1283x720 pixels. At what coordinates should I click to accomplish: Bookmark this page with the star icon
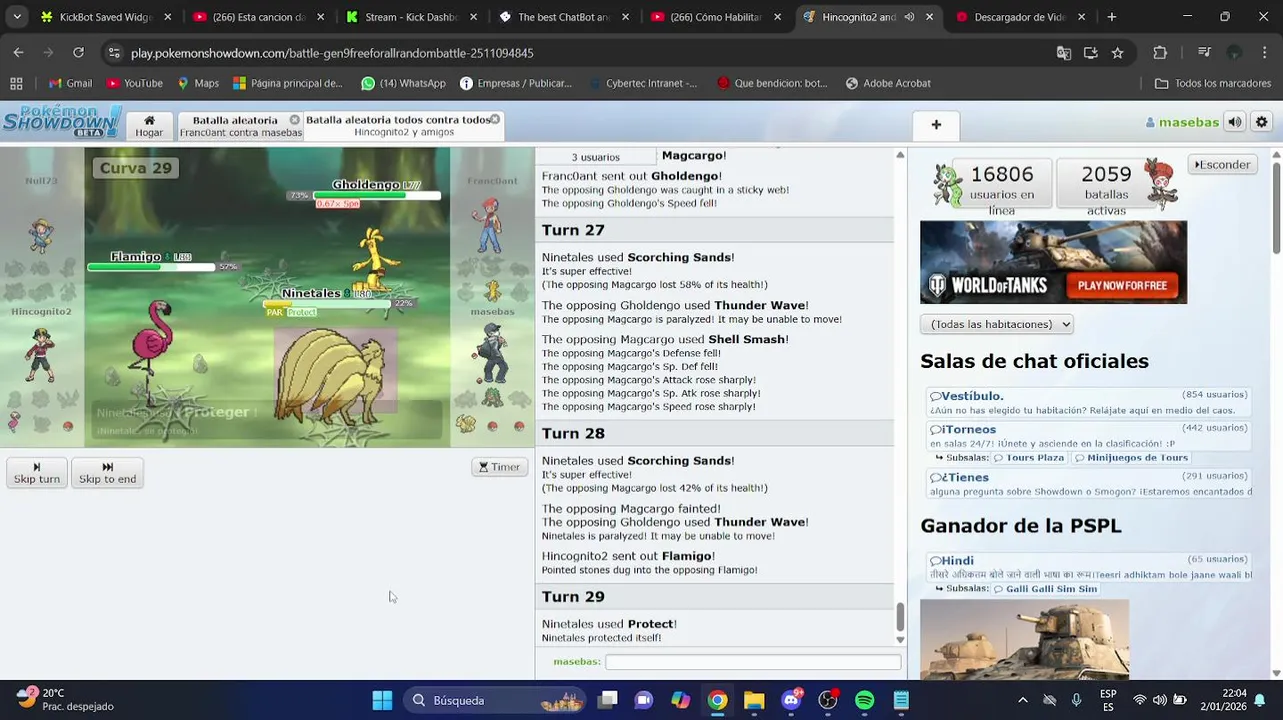point(1117,53)
